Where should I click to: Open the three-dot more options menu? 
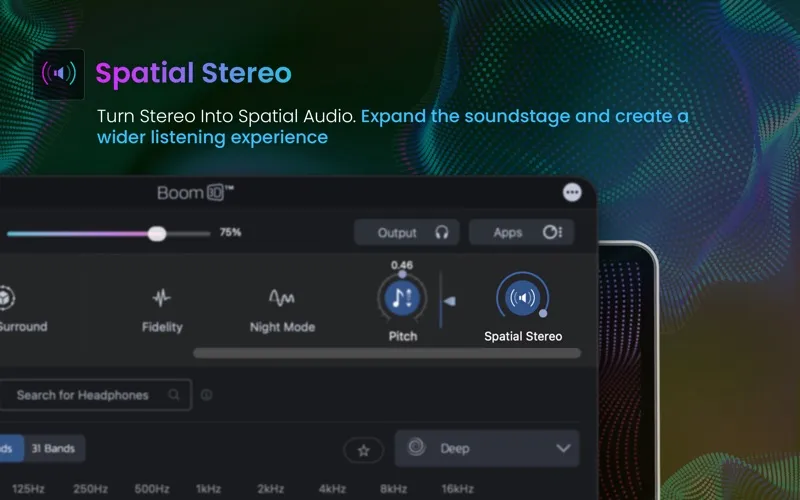(572, 192)
